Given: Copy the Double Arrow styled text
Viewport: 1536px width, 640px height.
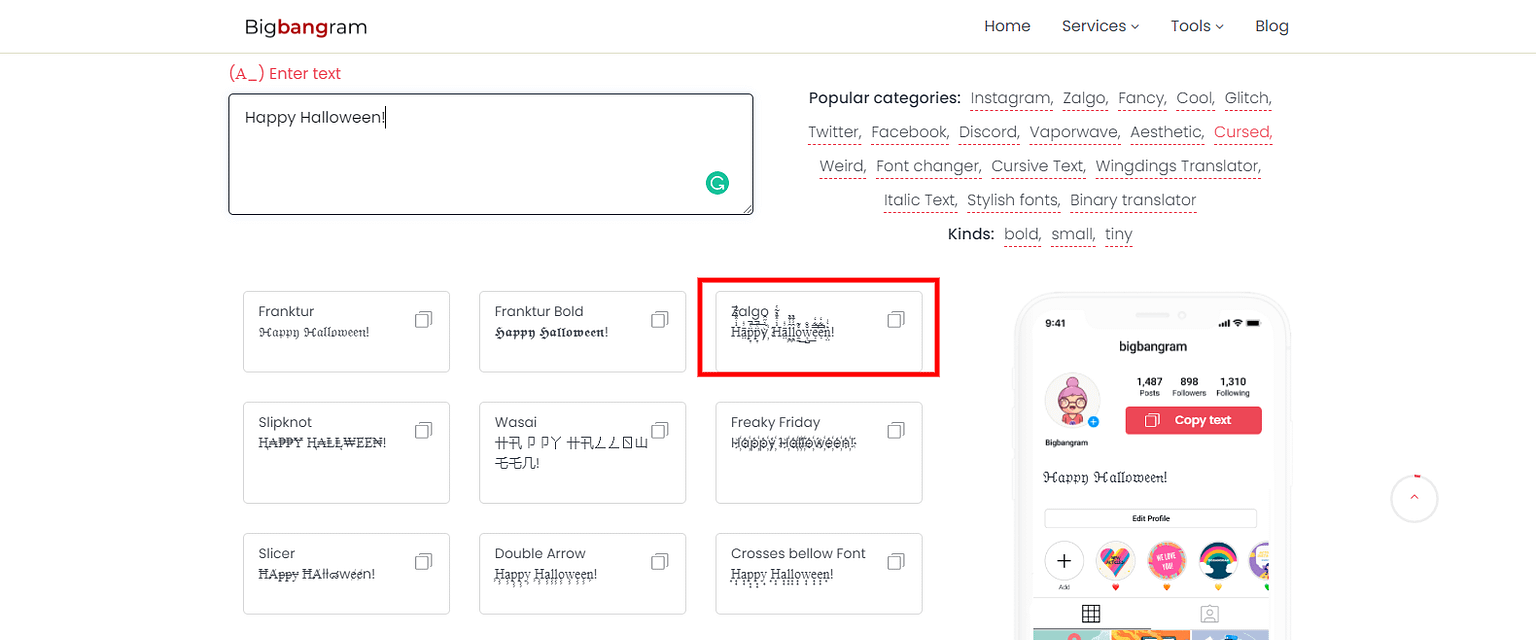Looking at the screenshot, I should point(659,561).
